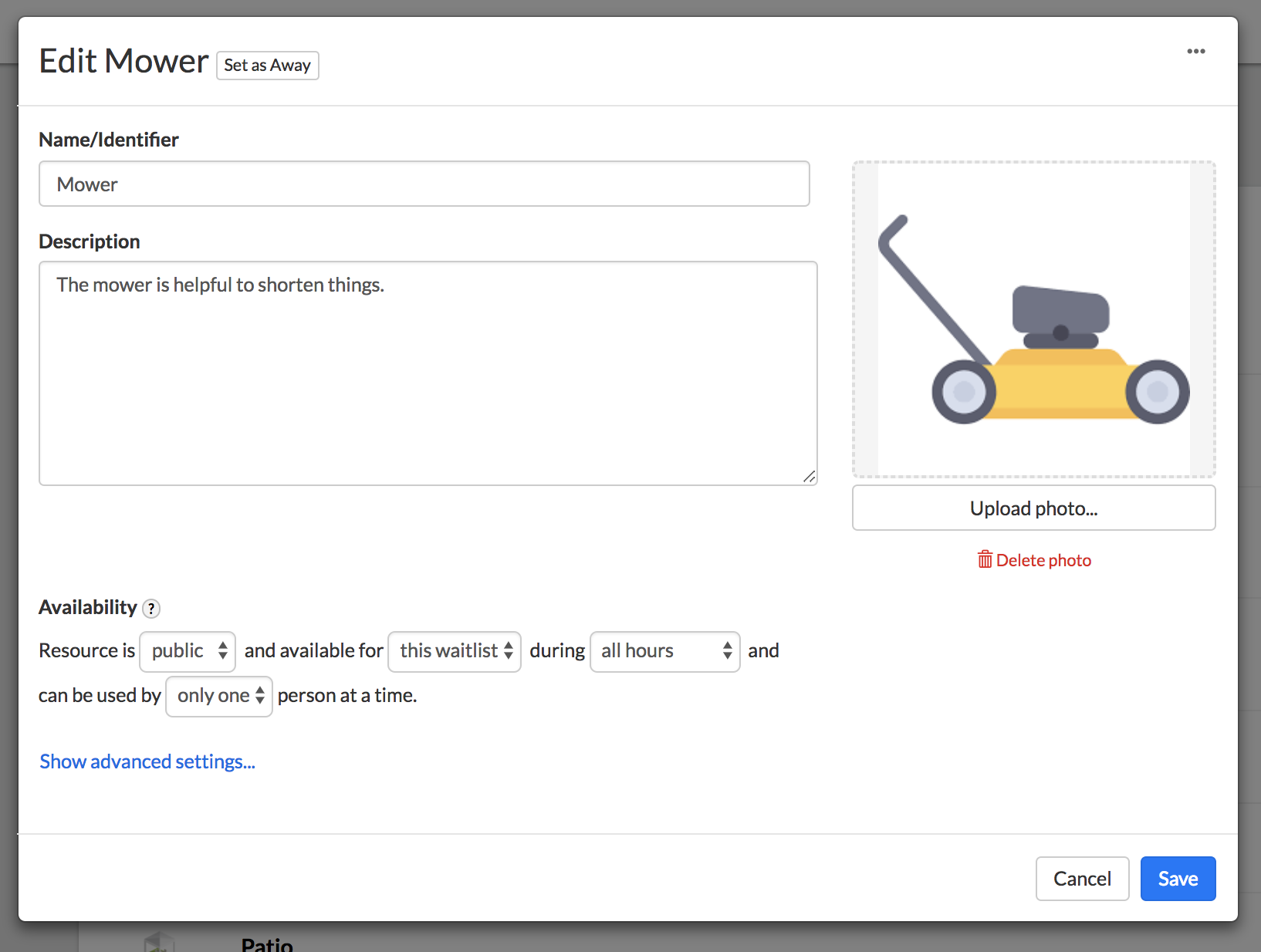Save the mower changes
1261x952 pixels.
1178,879
